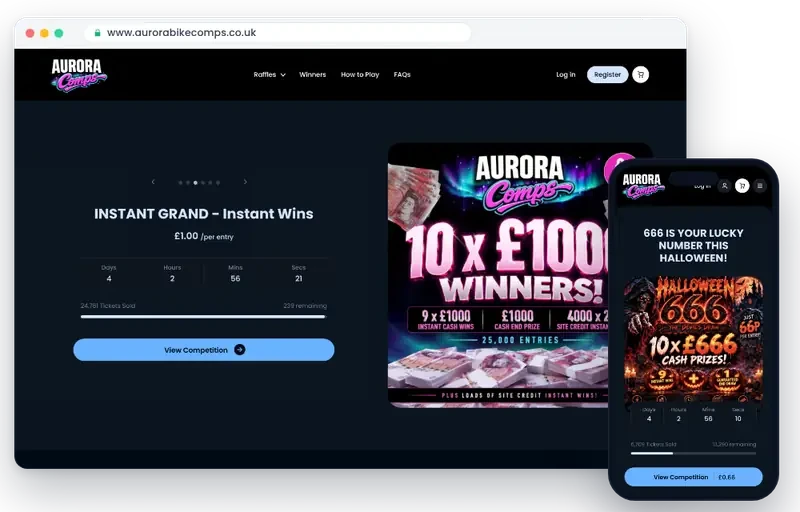
Task: Click the 666 IS YOUR LUCKY NUMBER heading
Action: (693, 245)
